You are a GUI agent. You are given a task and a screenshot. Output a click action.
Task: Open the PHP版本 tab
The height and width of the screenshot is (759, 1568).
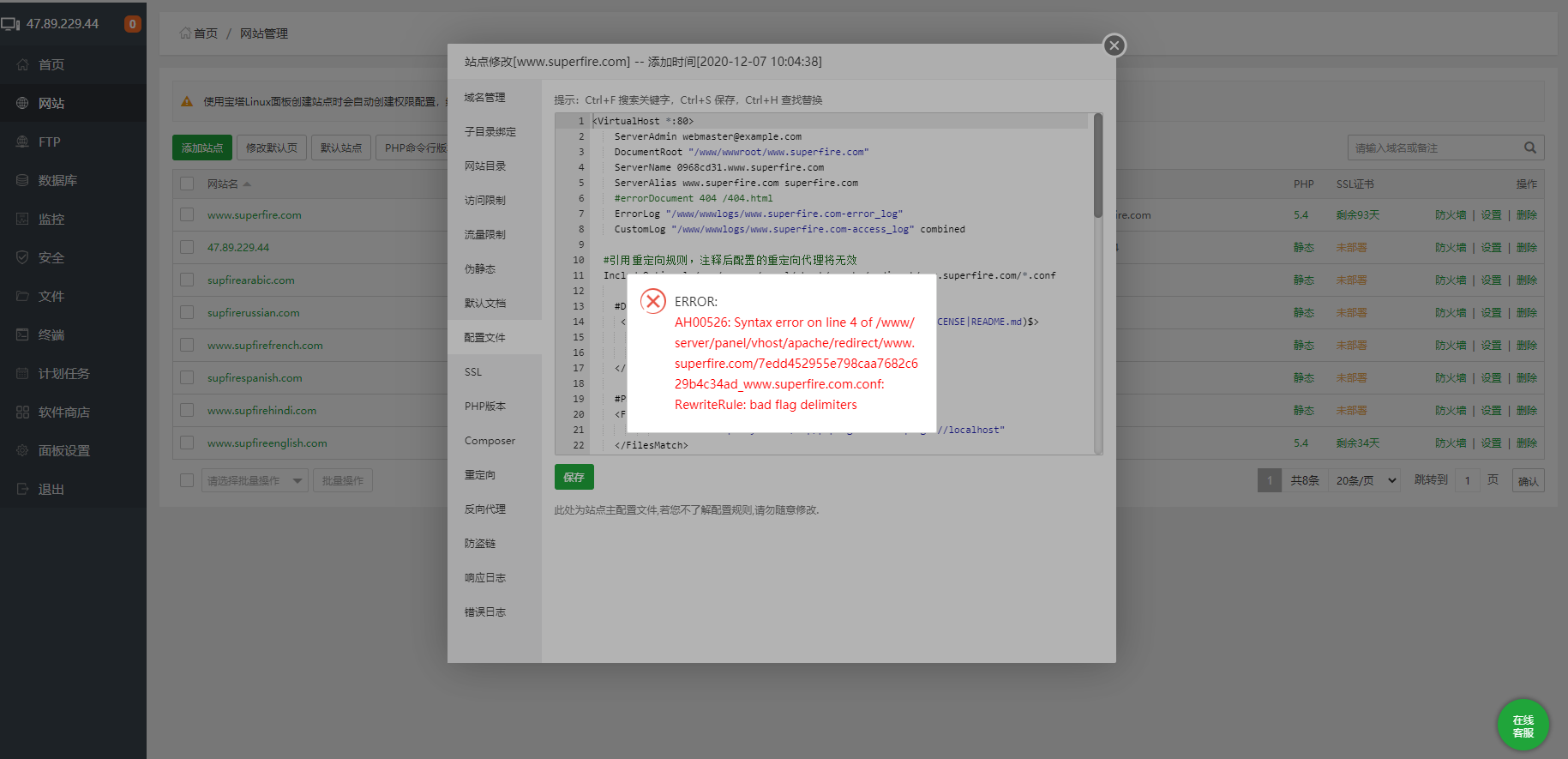[x=495, y=407]
